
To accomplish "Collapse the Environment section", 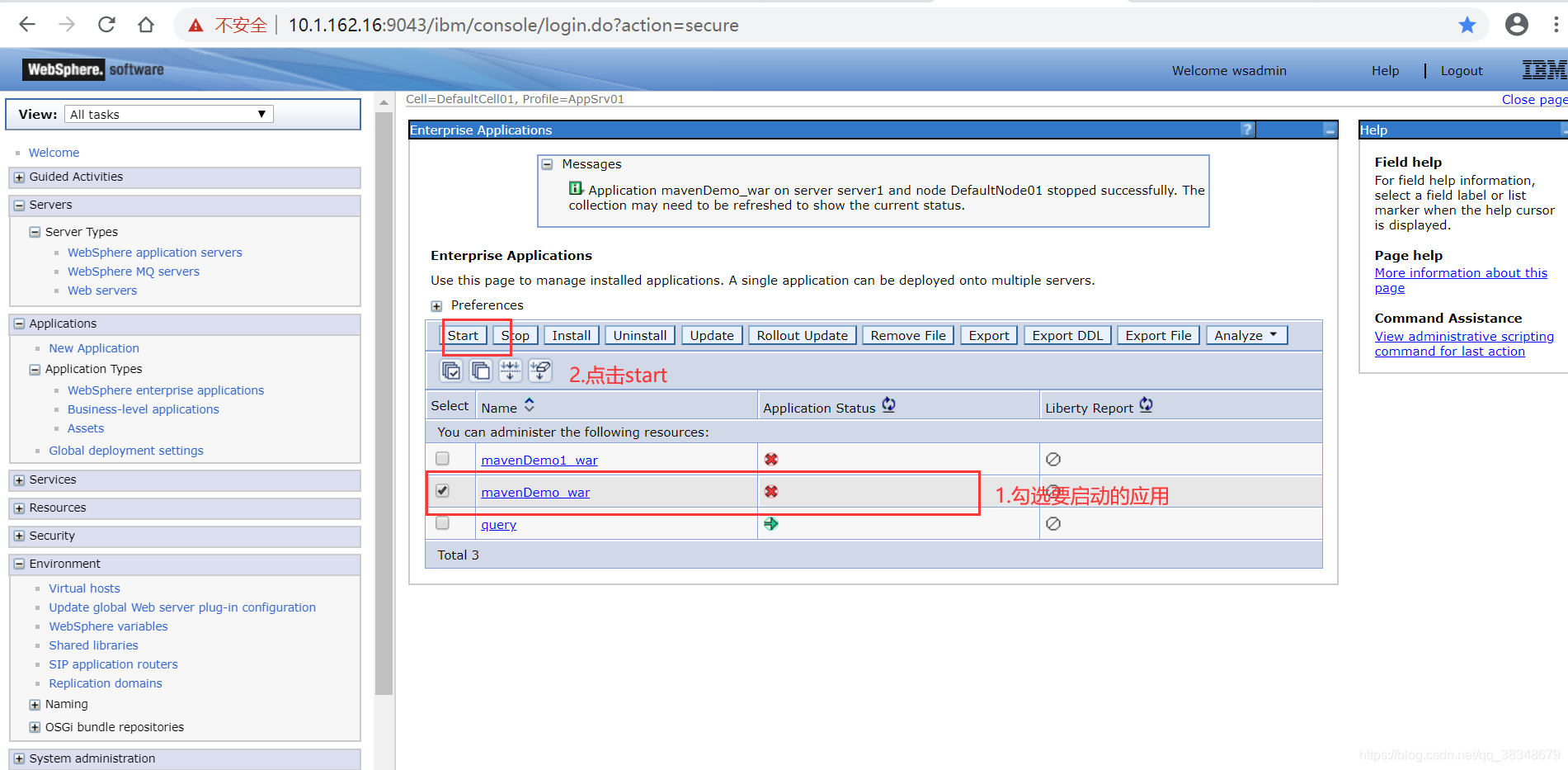I will click(19, 564).
